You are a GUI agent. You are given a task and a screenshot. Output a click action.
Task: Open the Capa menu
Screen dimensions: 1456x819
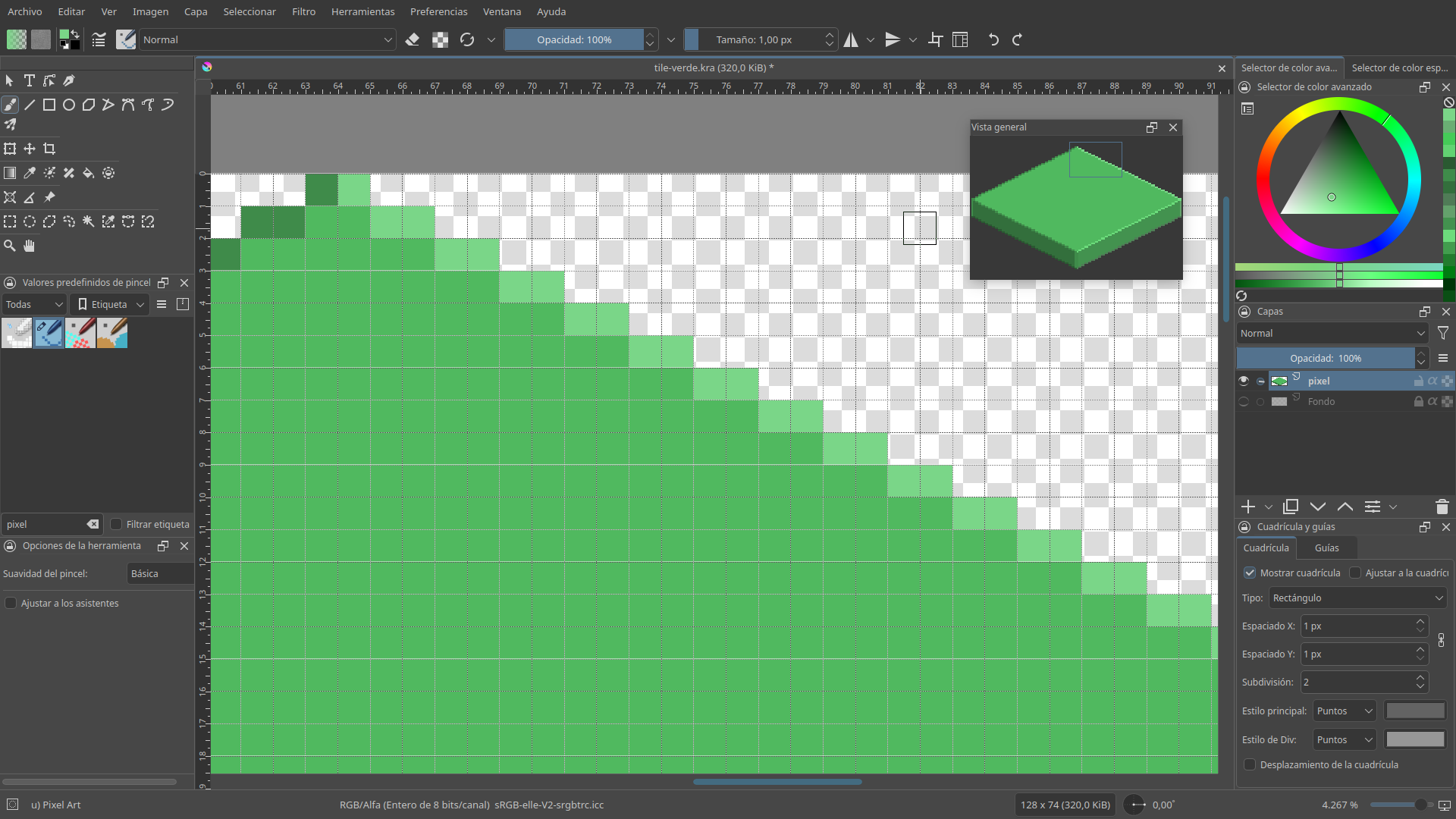click(196, 11)
